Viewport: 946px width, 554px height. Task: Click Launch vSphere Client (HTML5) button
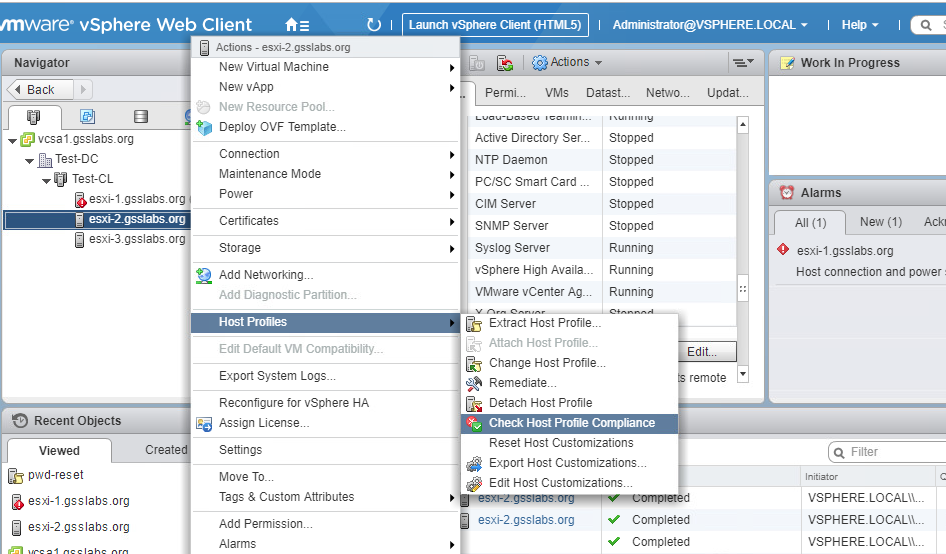pyautogui.click(x=495, y=25)
